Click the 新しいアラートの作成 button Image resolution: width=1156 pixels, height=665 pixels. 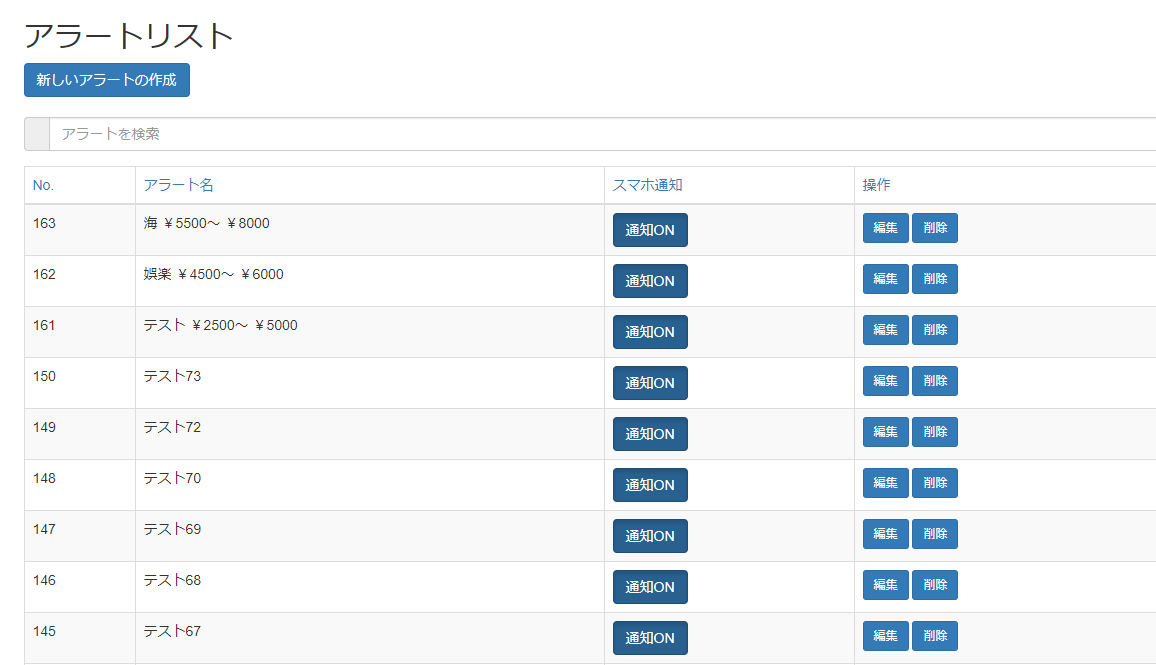click(x=107, y=80)
